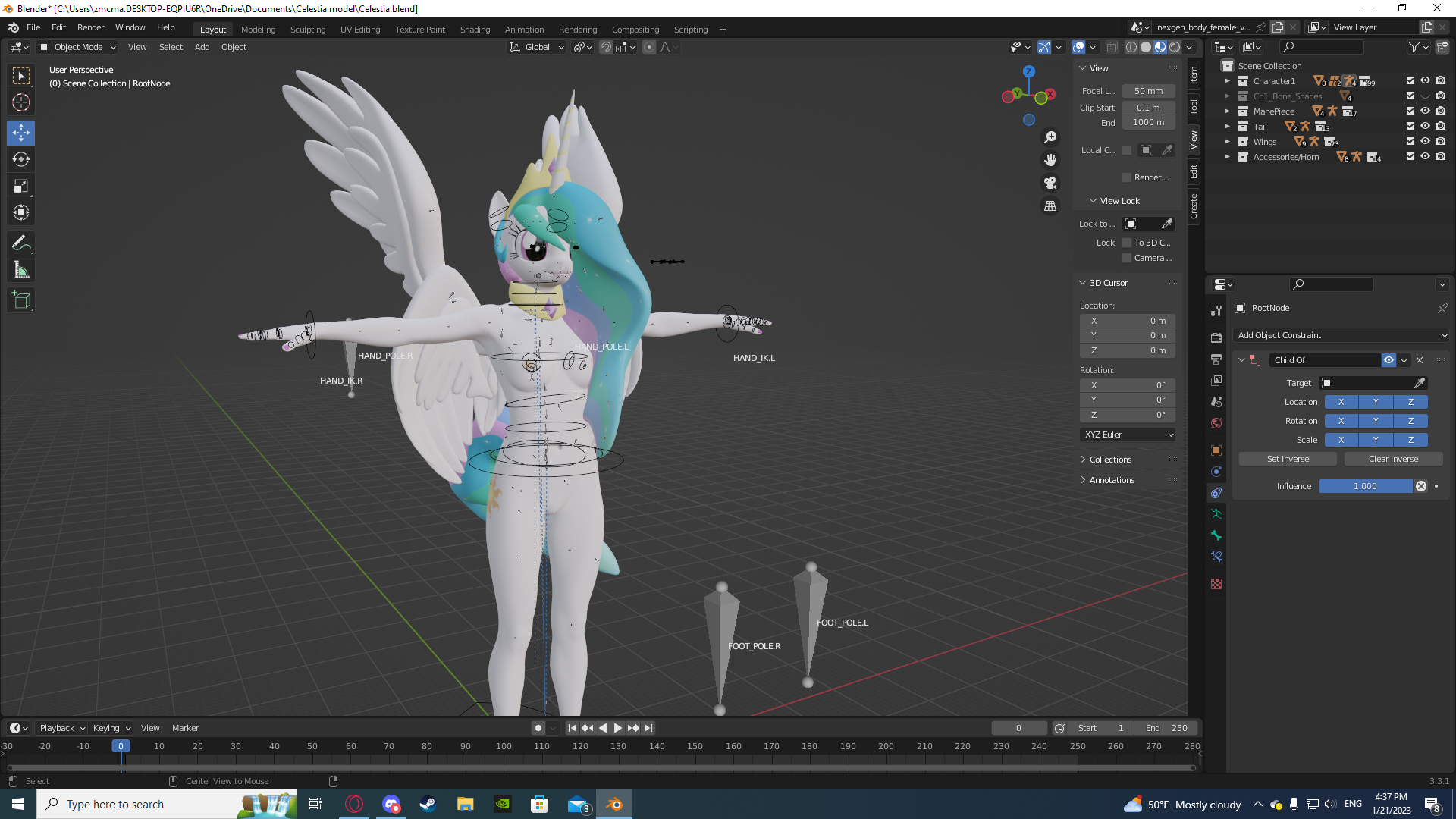
Task: Activate the Annotate pencil tool
Action: [21, 243]
